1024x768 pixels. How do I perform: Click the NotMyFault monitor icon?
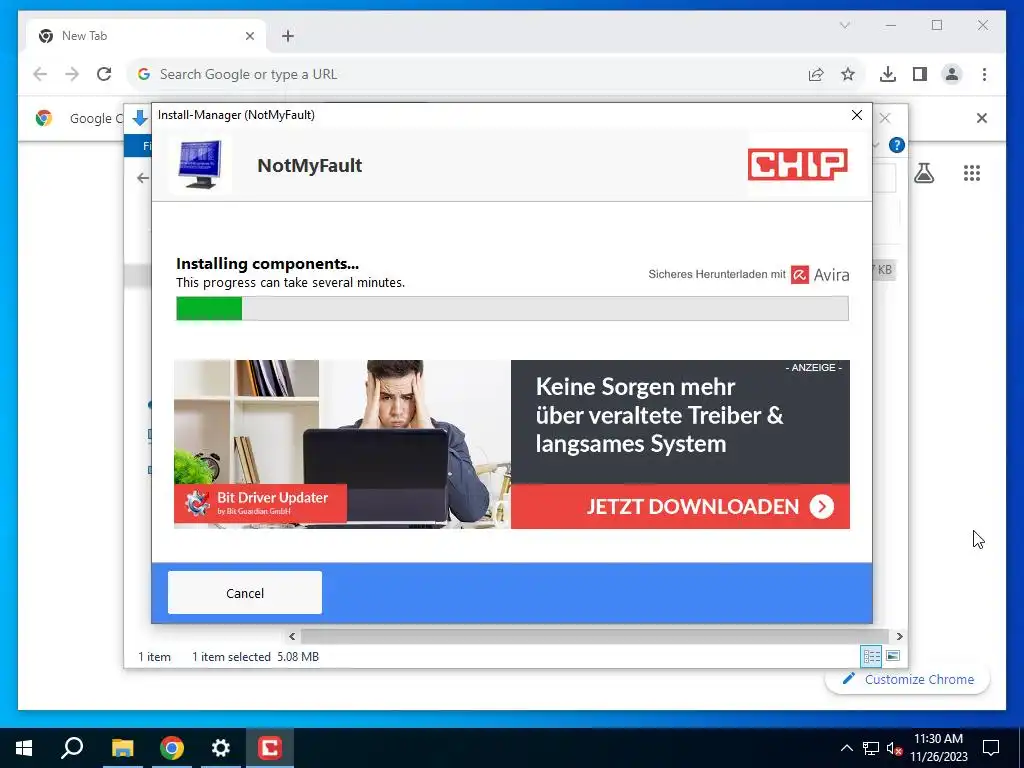click(200, 165)
